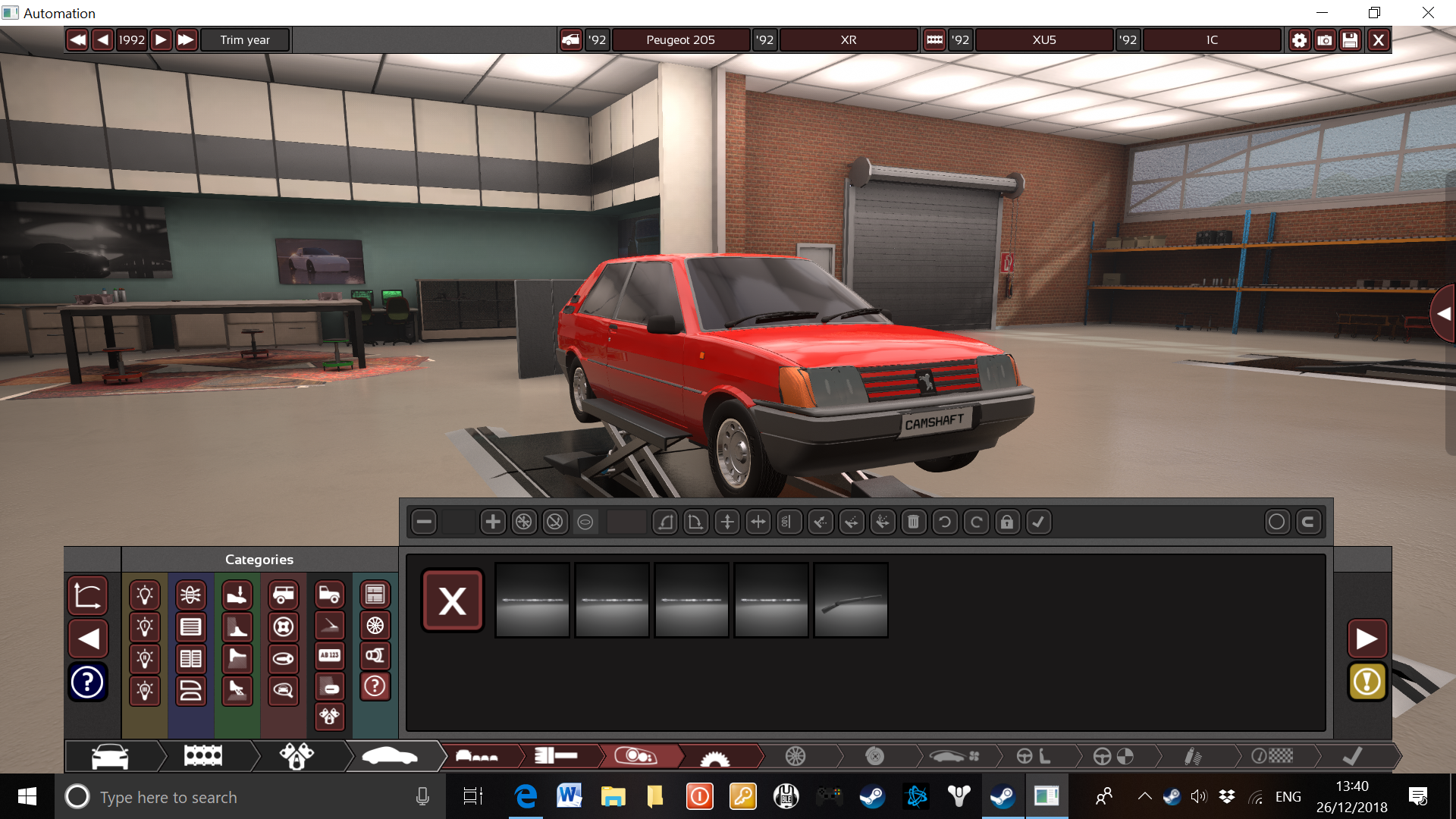
Task: Click the Windows search box
Action: [250, 797]
